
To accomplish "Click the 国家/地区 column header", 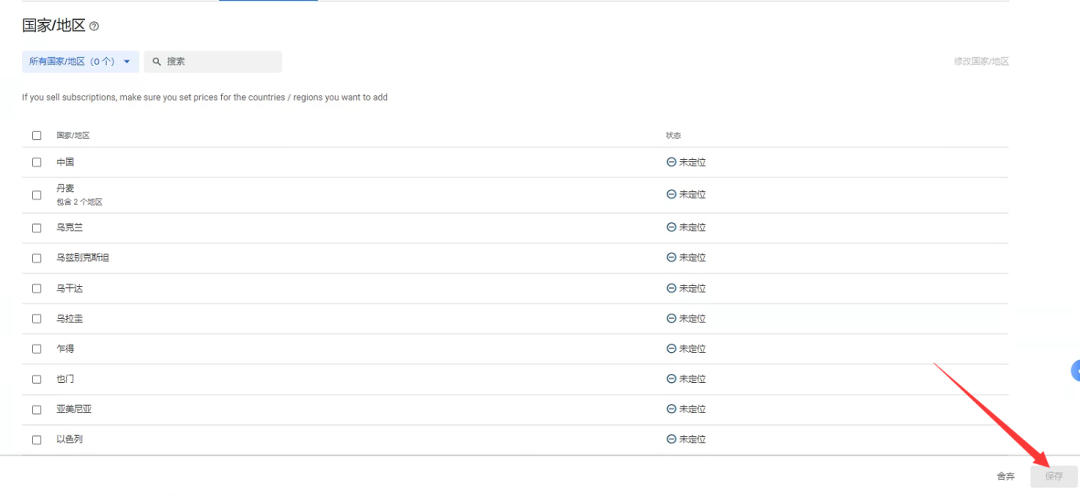I will (73, 135).
